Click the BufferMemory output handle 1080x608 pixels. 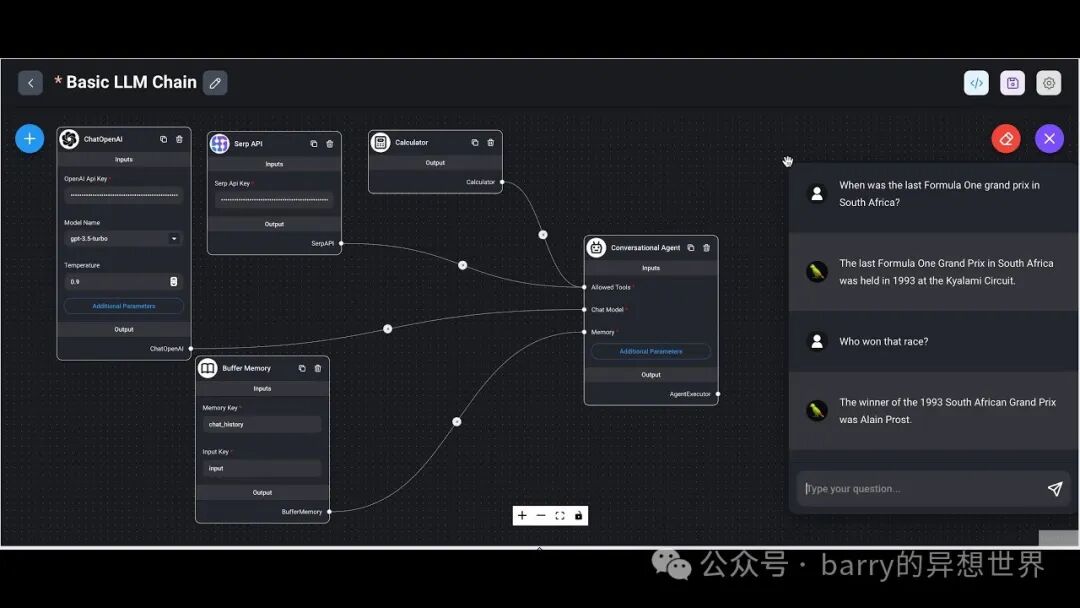[x=329, y=512]
